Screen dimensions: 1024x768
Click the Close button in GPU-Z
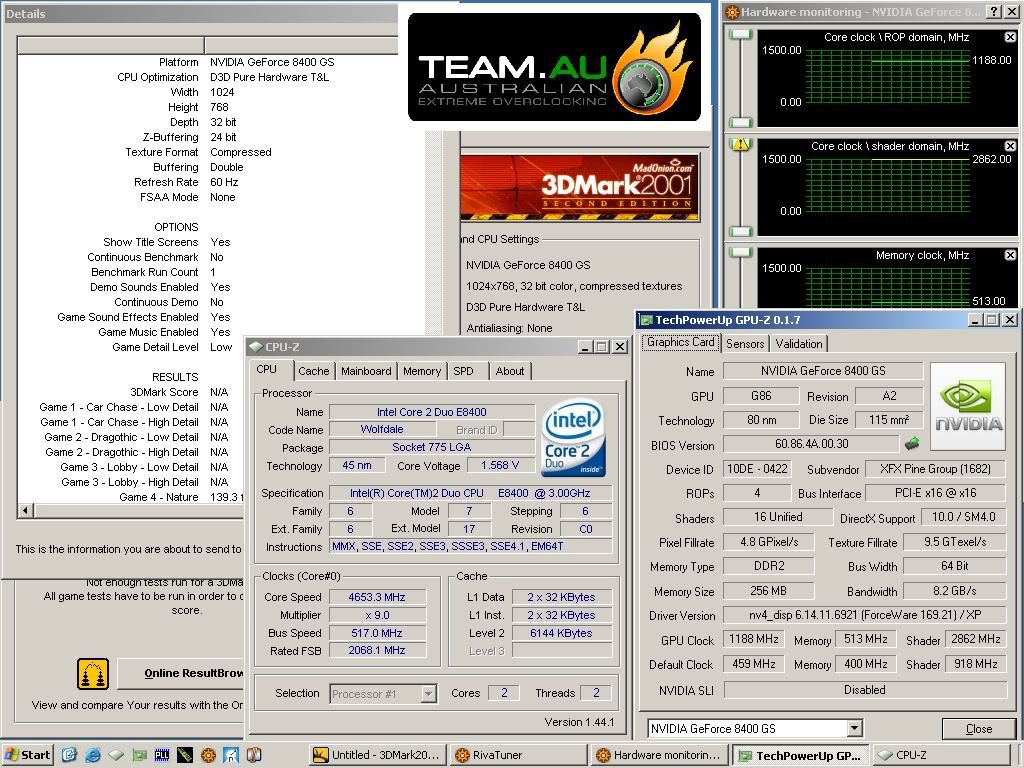pyautogui.click(x=978, y=729)
